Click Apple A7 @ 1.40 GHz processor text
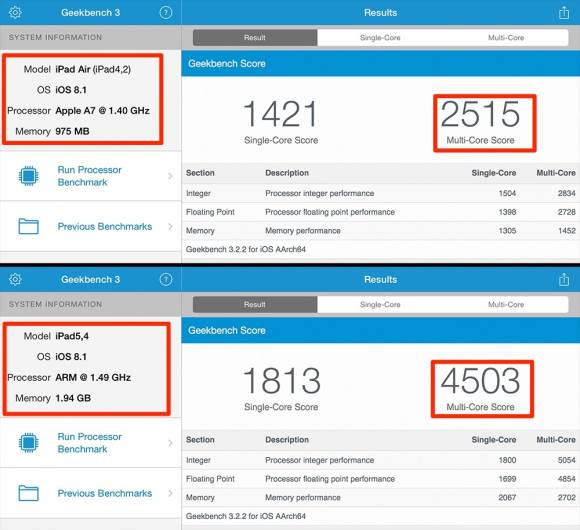 click(102, 111)
